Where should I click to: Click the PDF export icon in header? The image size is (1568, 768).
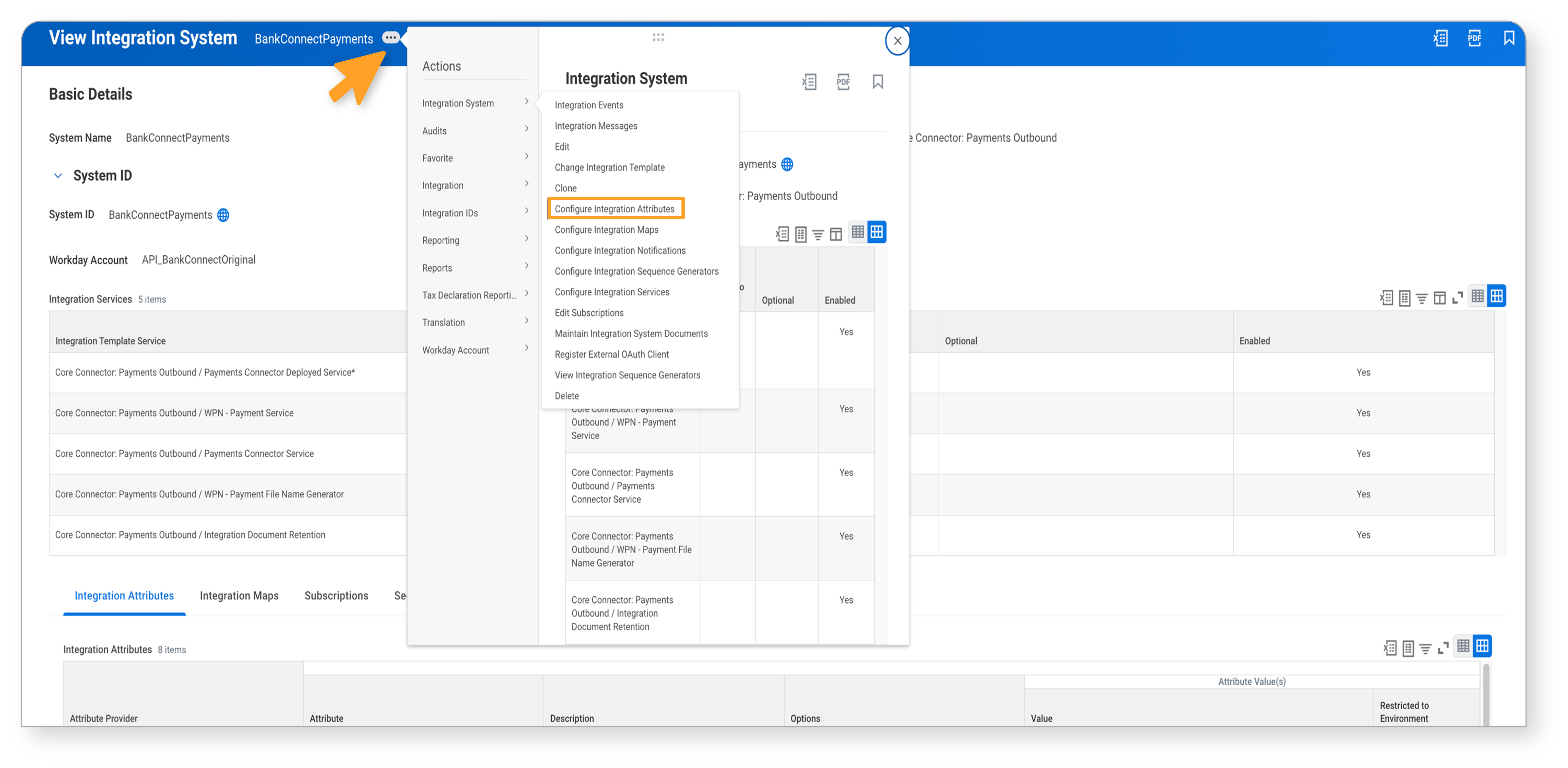tap(1474, 38)
